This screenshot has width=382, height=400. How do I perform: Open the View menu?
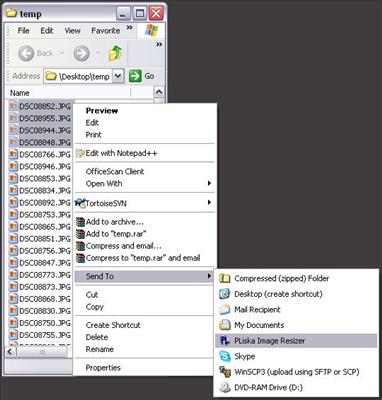click(x=72, y=31)
